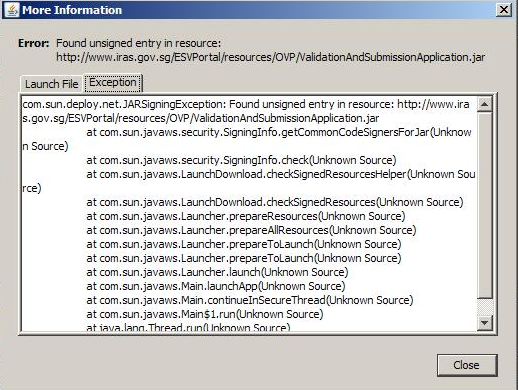This screenshot has height=390, width=518.
Task: Select the Exception tab
Action: click(113, 83)
